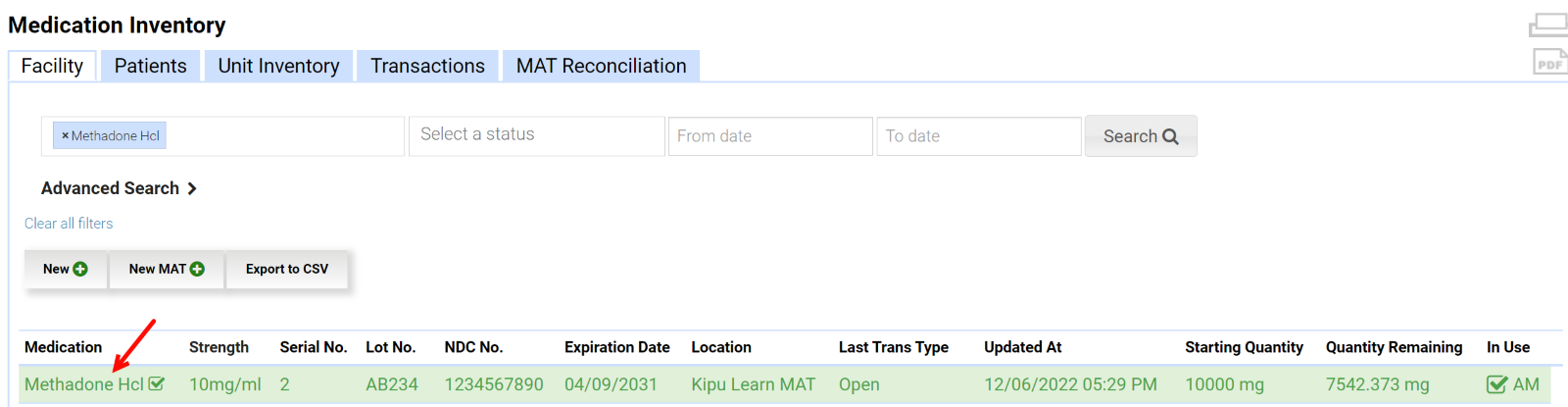The height and width of the screenshot is (407, 1568).
Task: Open the Select a status dropdown
Action: pyautogui.click(x=536, y=135)
